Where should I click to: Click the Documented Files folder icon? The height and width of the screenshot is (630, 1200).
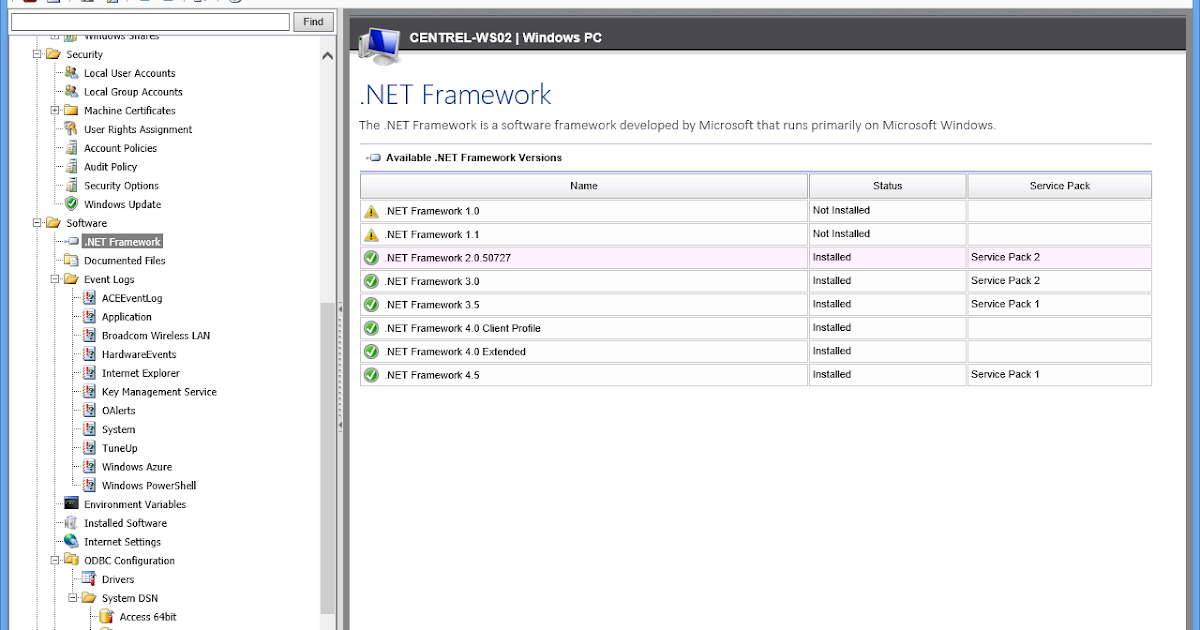tap(71, 260)
